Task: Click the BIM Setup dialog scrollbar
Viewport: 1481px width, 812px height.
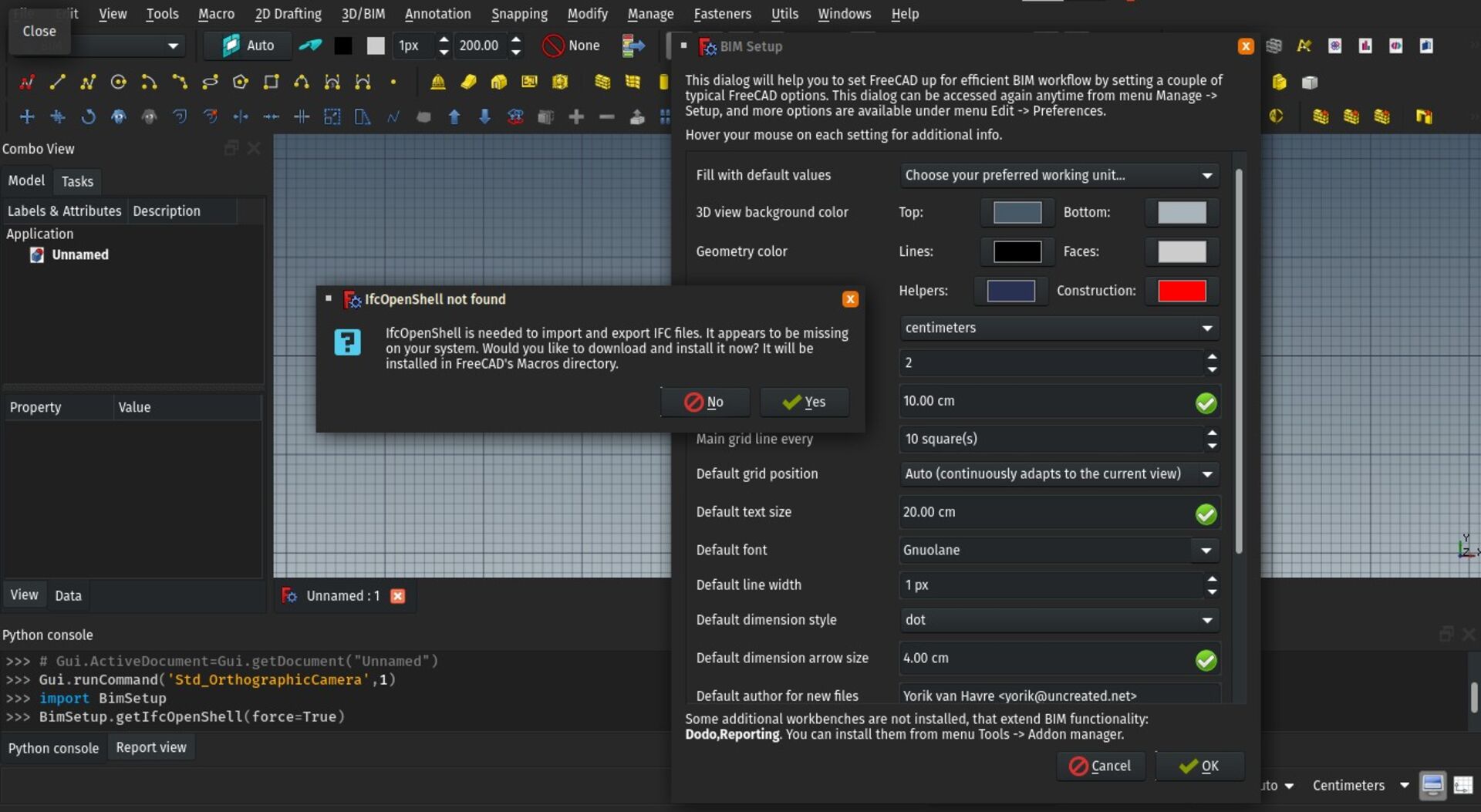Action: click(x=1239, y=362)
